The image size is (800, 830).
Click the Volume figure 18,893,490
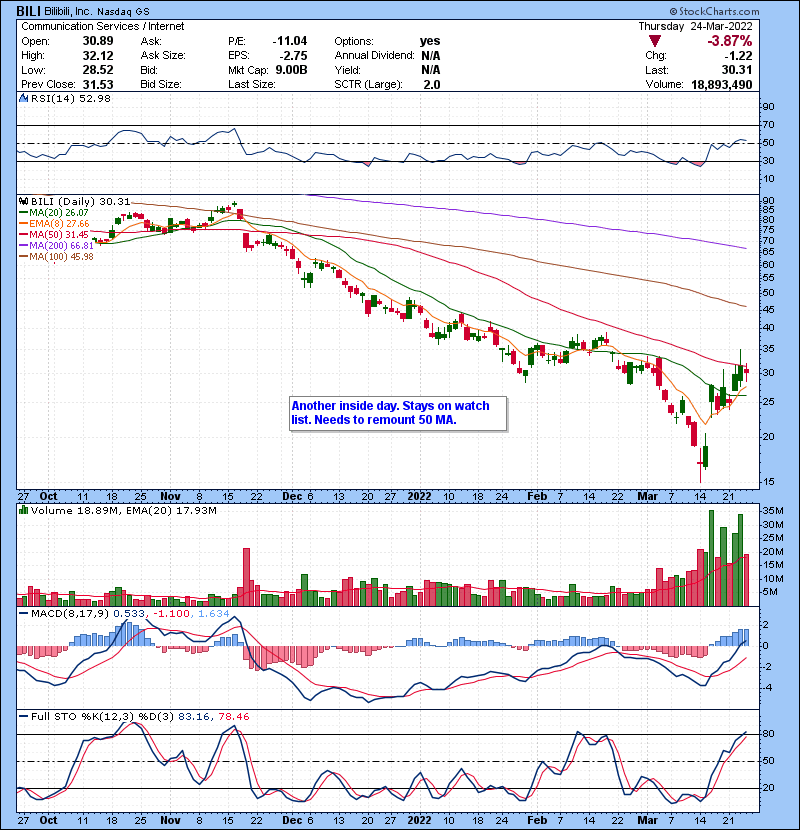pyautogui.click(x=722, y=84)
